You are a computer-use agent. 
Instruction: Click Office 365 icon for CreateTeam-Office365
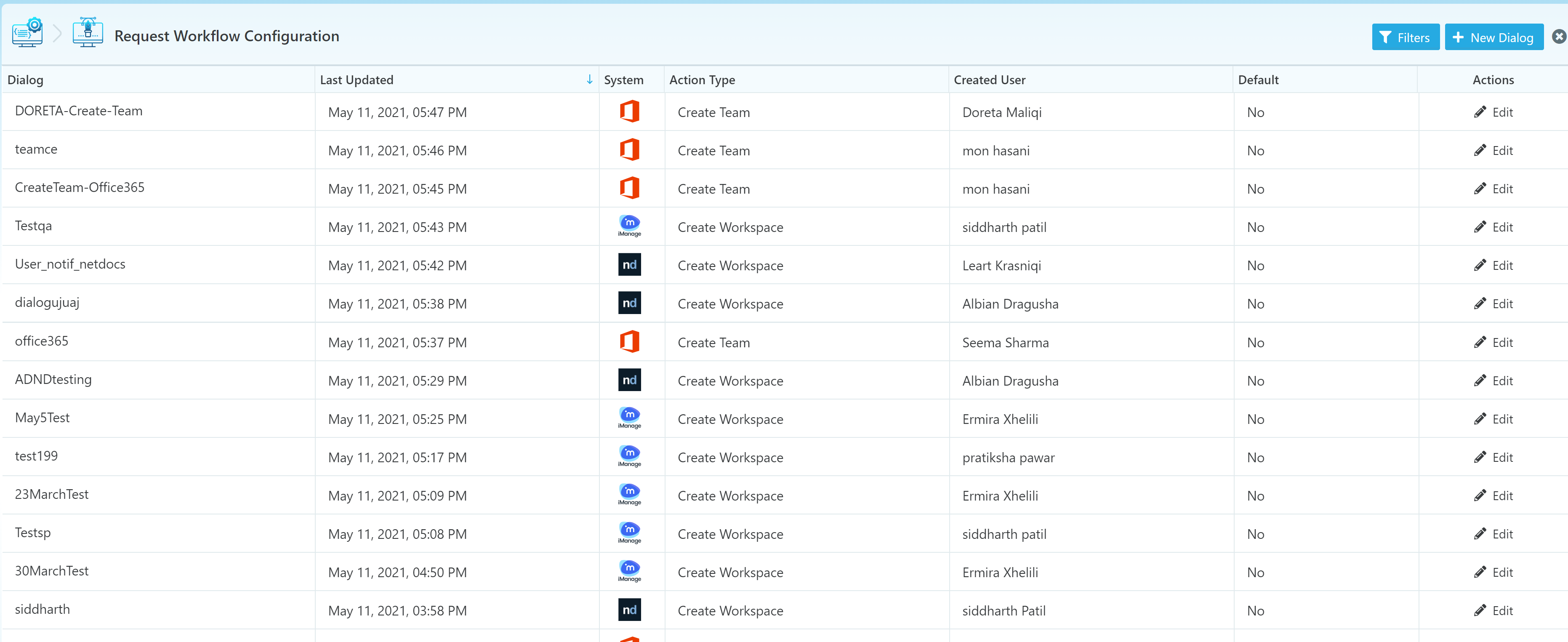click(629, 188)
